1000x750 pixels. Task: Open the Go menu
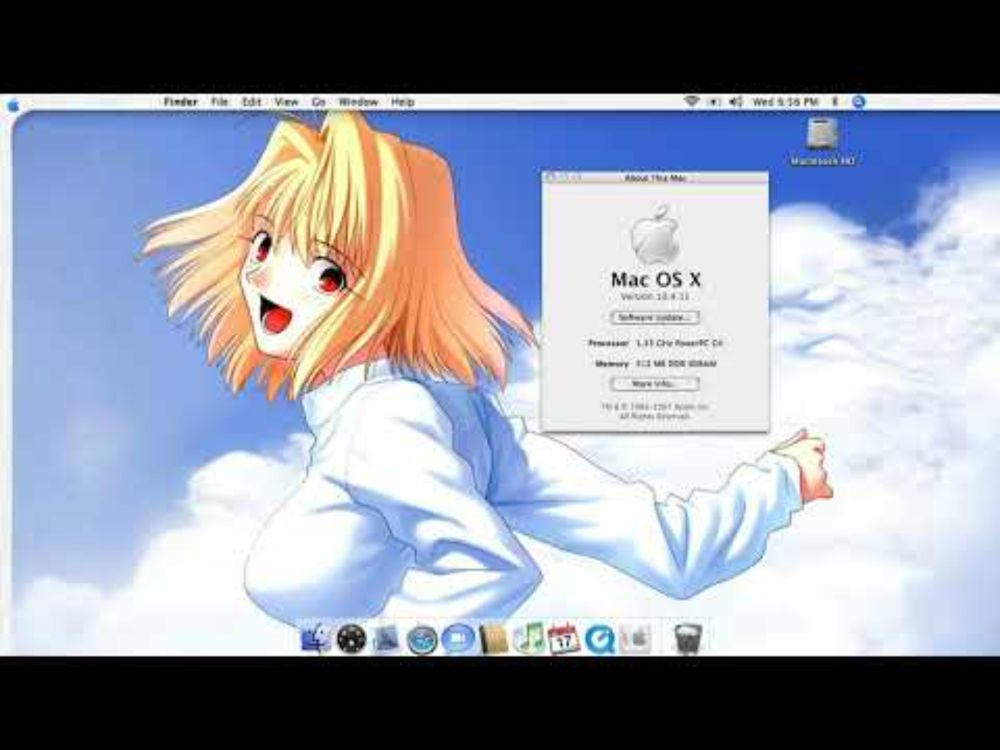click(x=319, y=102)
